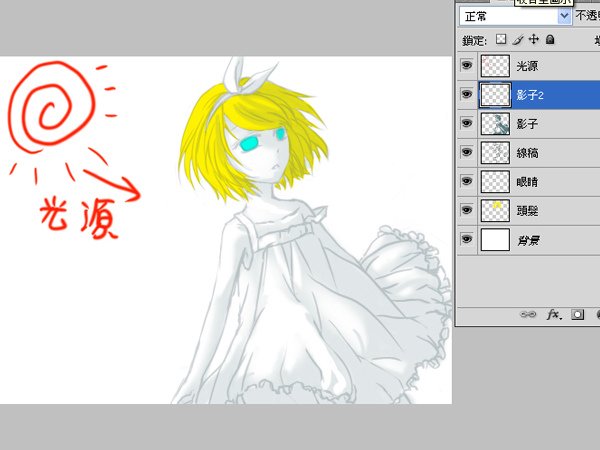Viewport: 600px width, 450px height.
Task: Hide the 背景 layer
Action: (x=467, y=239)
